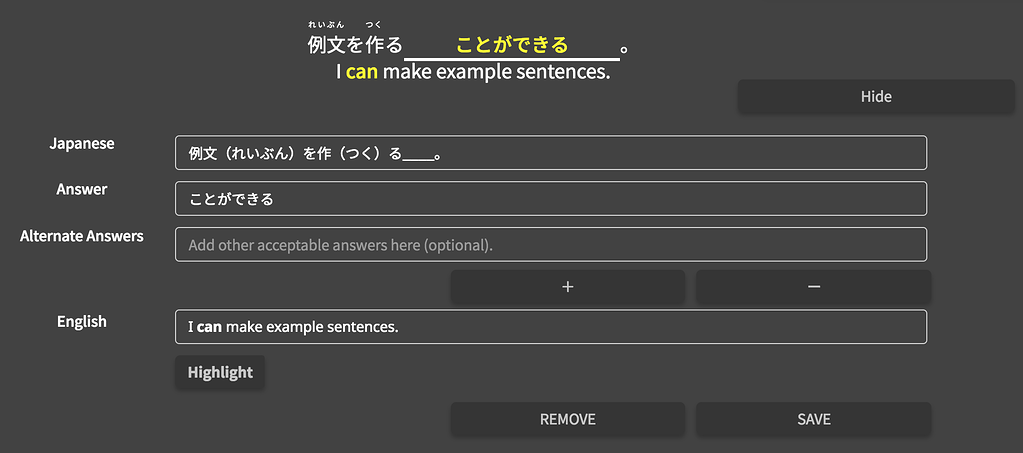1023x453 pixels.
Task: Click the yellow ことができる answer in preview
Action: click(x=512, y=45)
